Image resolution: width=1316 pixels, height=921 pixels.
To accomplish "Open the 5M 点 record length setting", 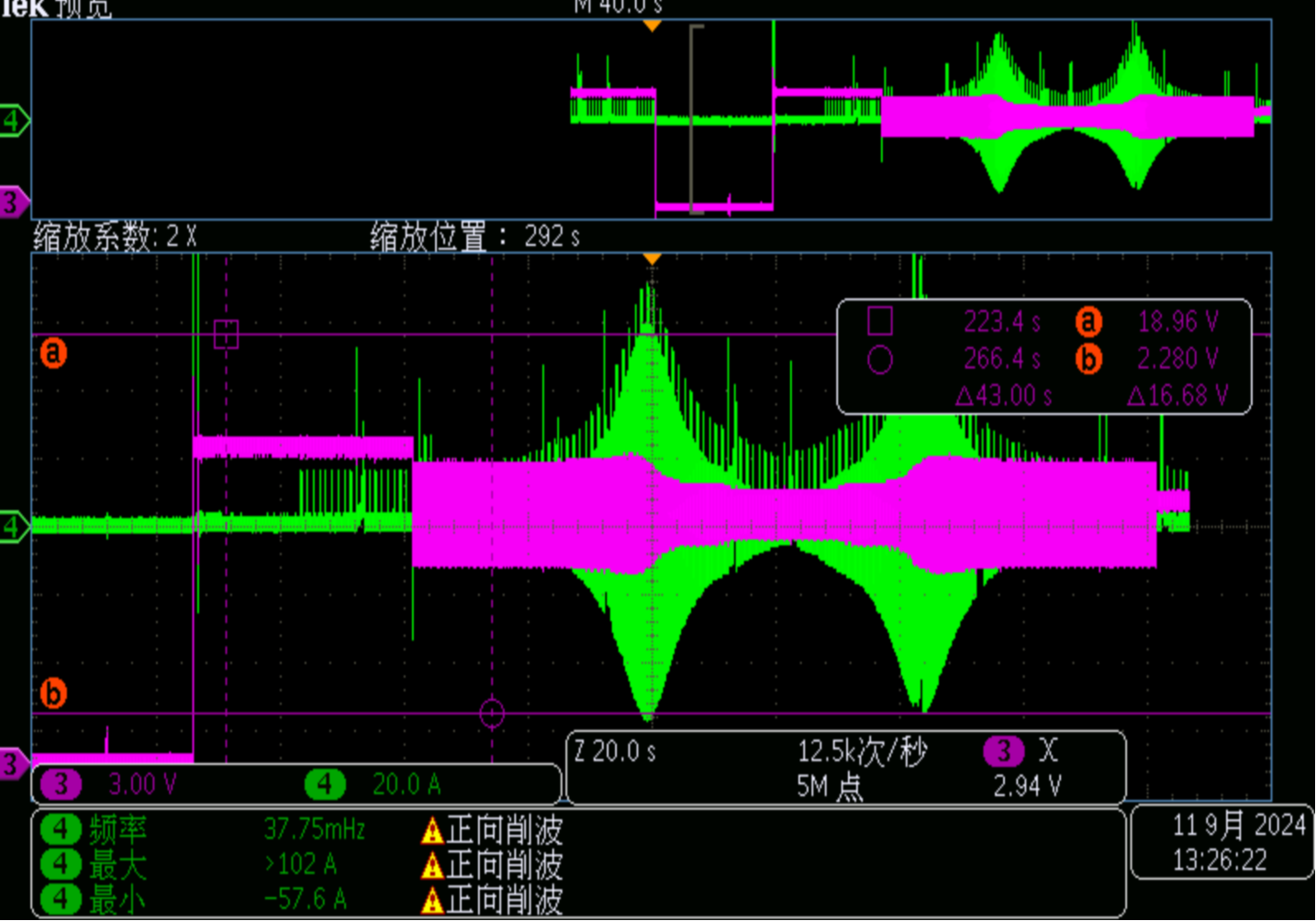I will 829,786.
